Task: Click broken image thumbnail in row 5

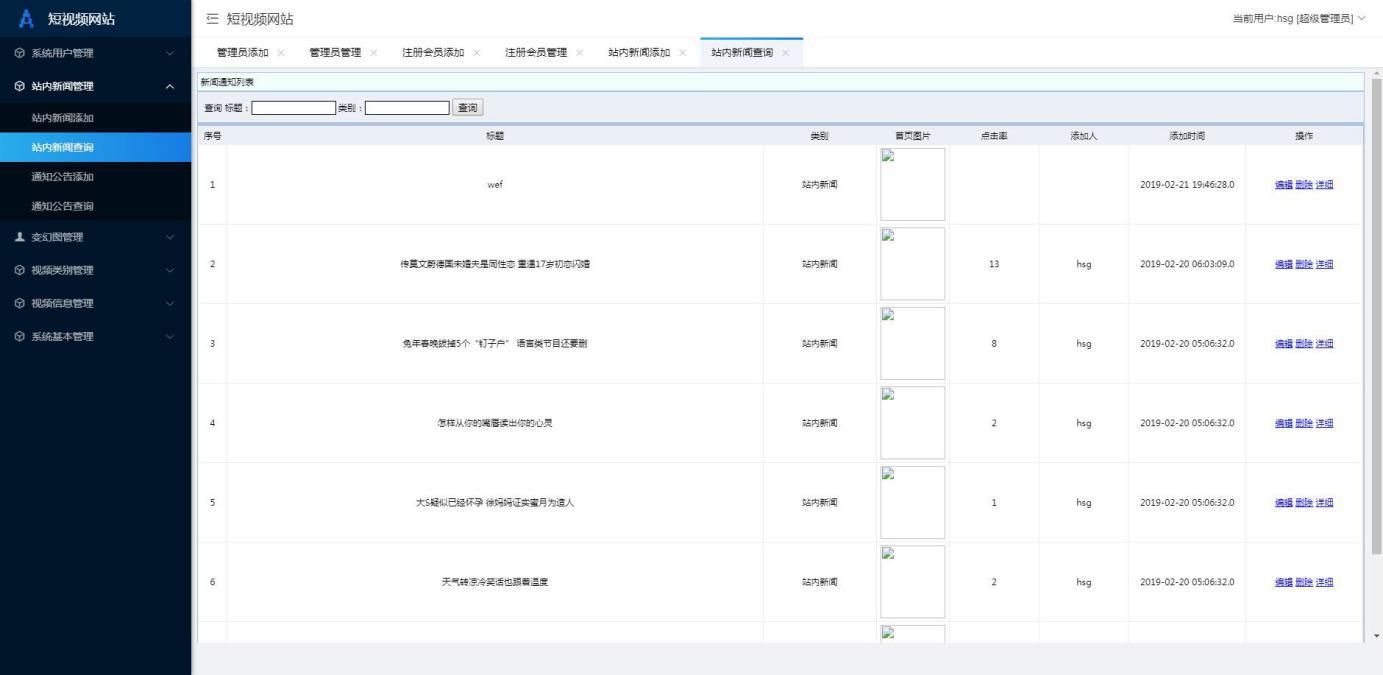Action: point(912,502)
